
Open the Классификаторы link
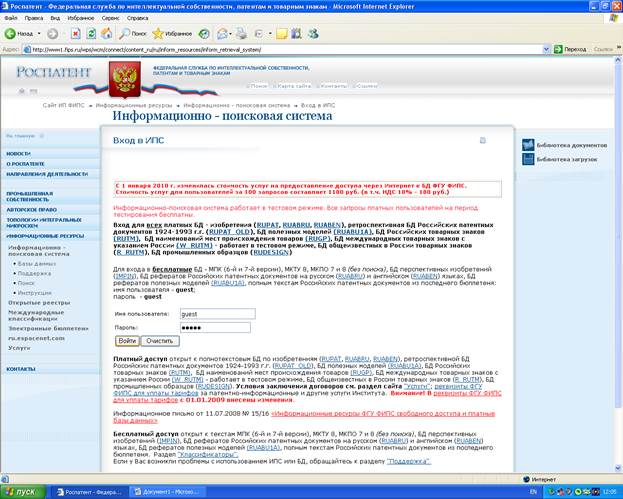coord(208,455)
